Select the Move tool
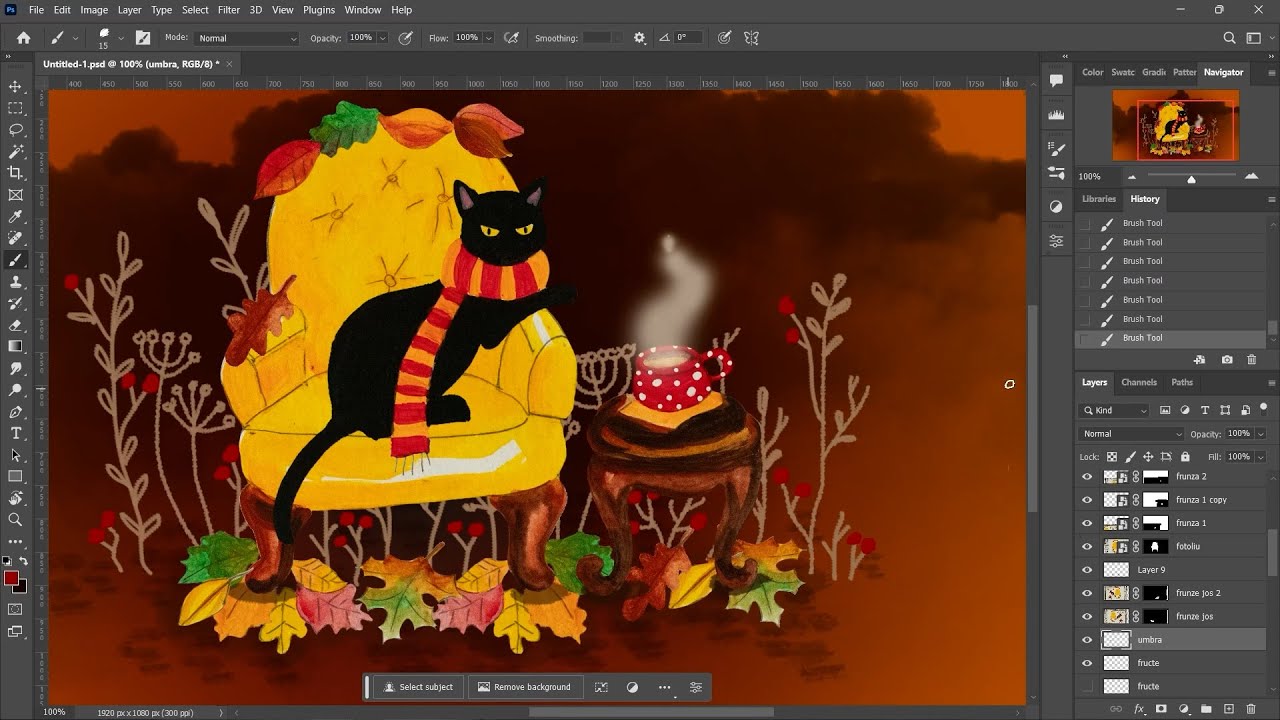Viewport: 1280px width, 720px height. [15, 87]
